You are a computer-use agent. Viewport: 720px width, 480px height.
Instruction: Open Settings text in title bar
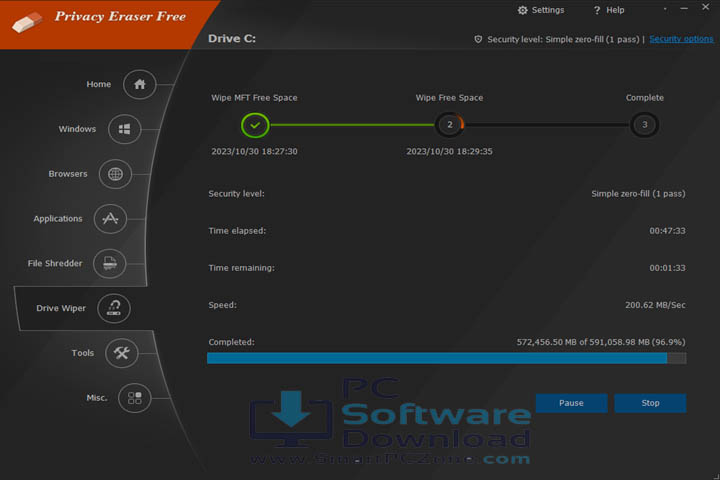[x=548, y=10]
